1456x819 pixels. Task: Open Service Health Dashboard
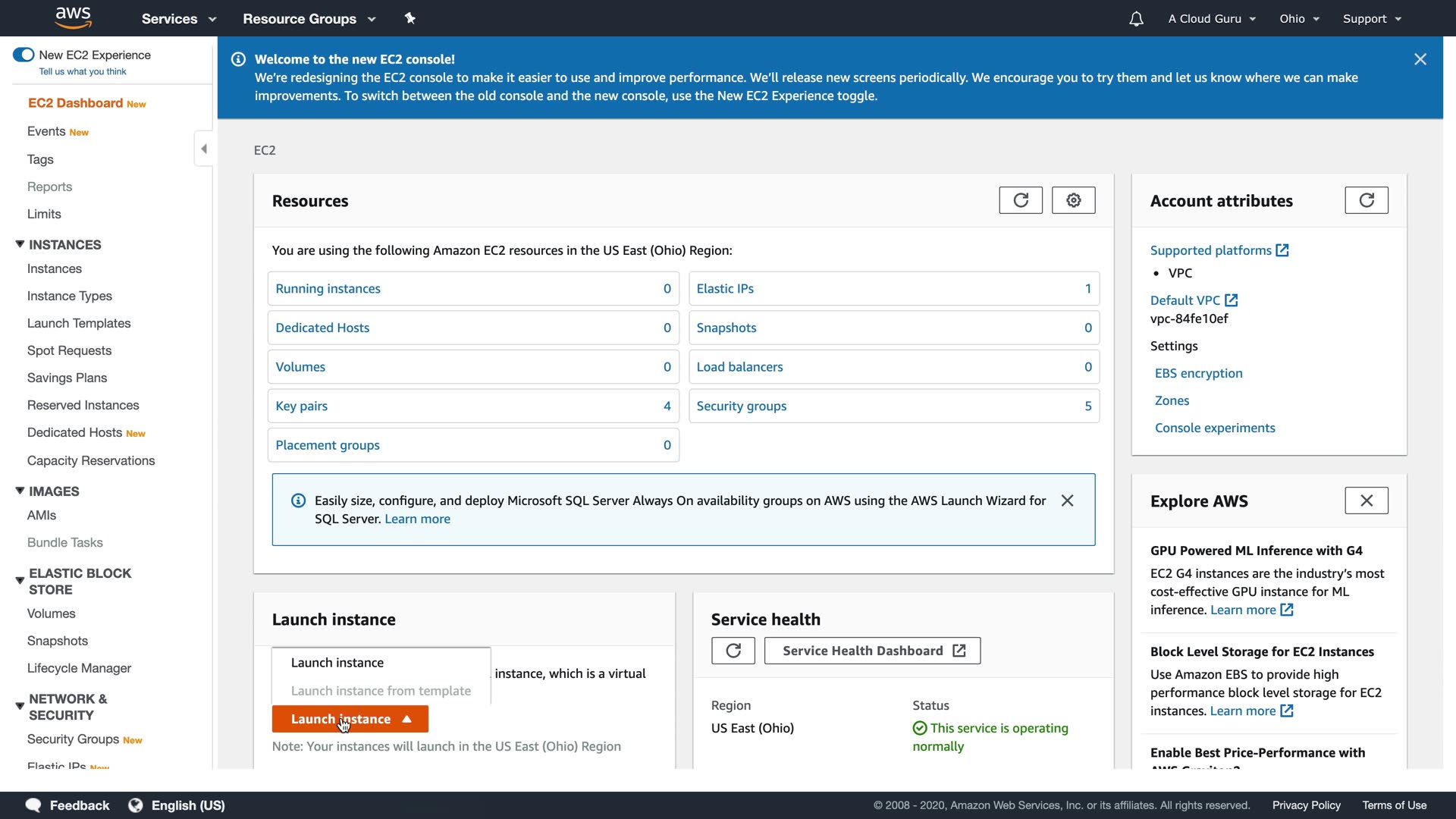872,651
